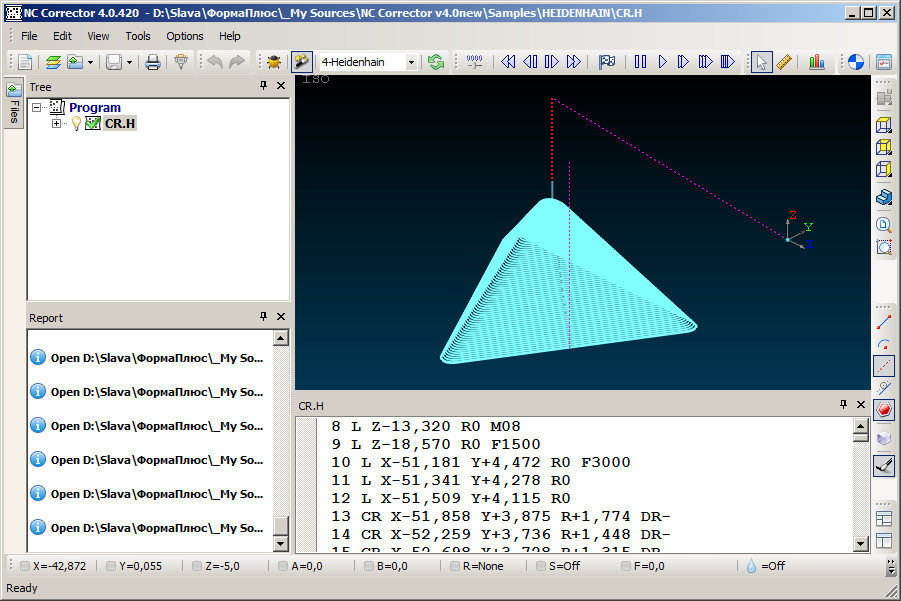Toggle the X coordinate checkbox

click(24, 566)
